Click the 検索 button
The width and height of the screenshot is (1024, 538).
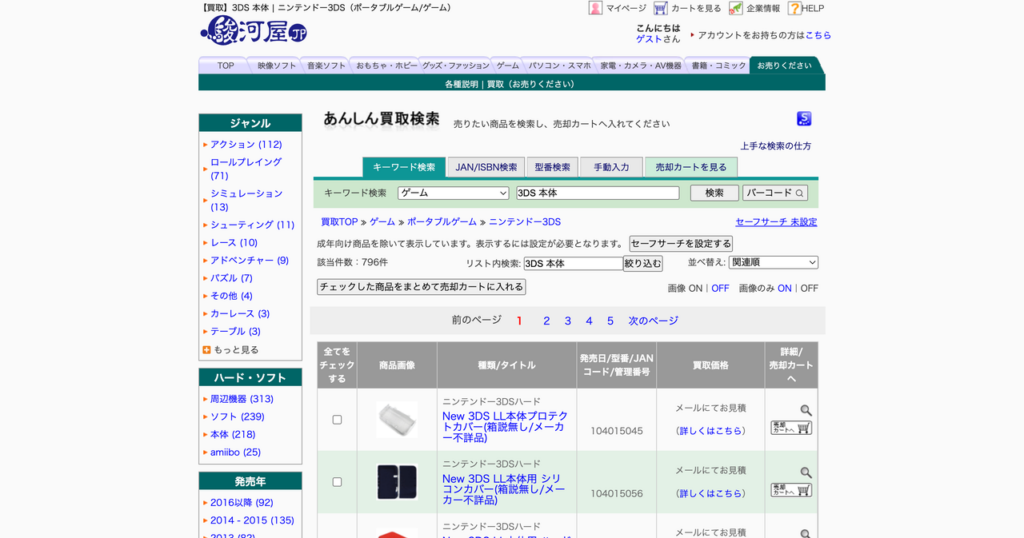point(714,193)
